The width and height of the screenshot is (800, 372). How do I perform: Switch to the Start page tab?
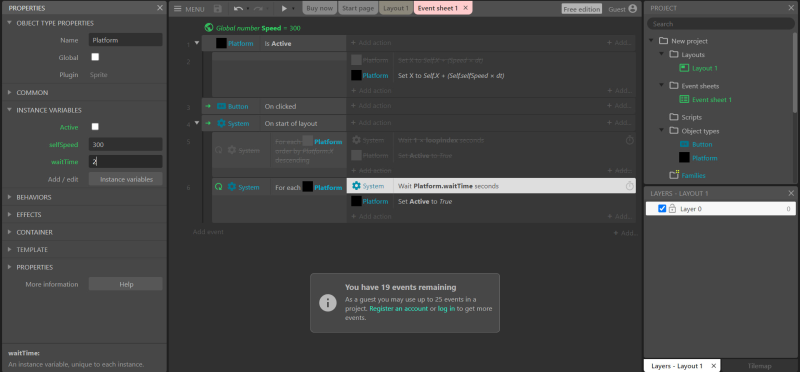point(358,8)
